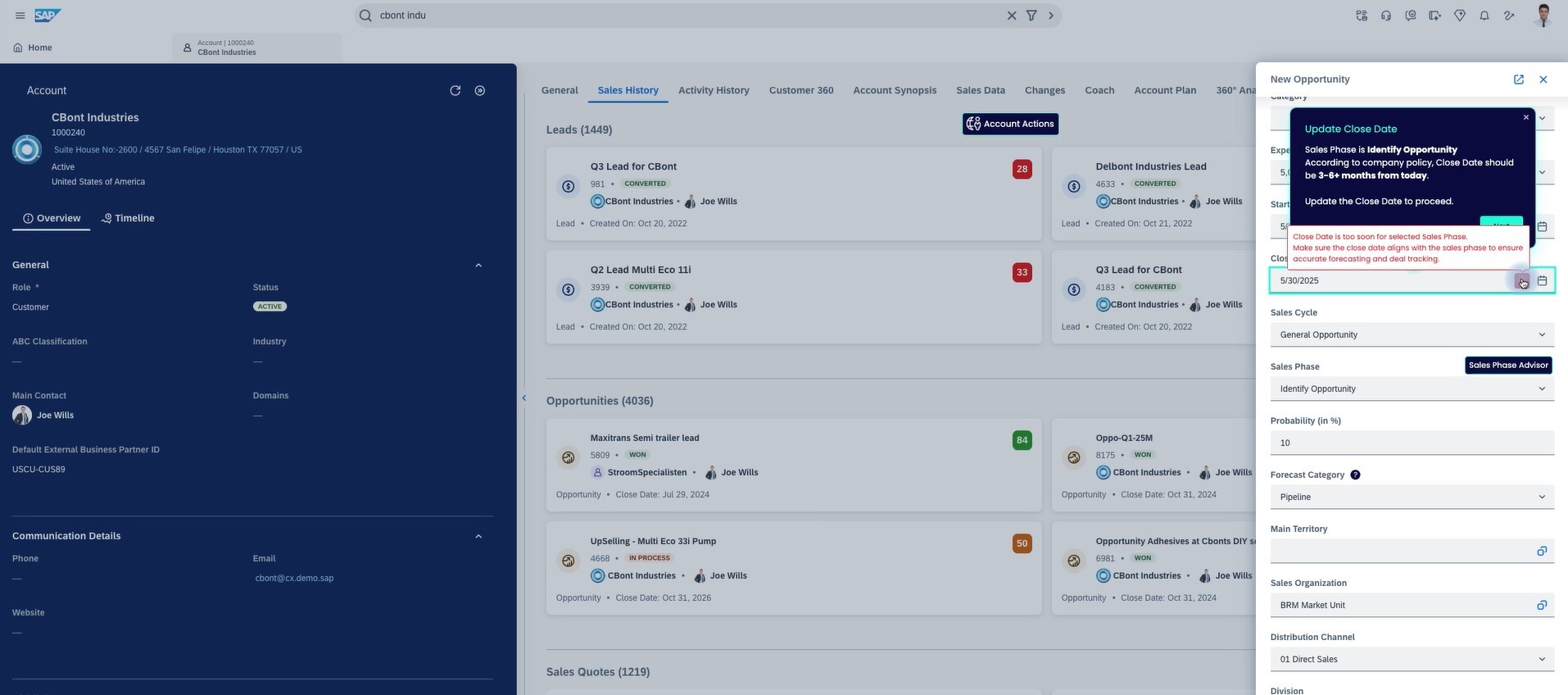
Task: Click Forecast Category help icon
Action: click(x=1355, y=475)
